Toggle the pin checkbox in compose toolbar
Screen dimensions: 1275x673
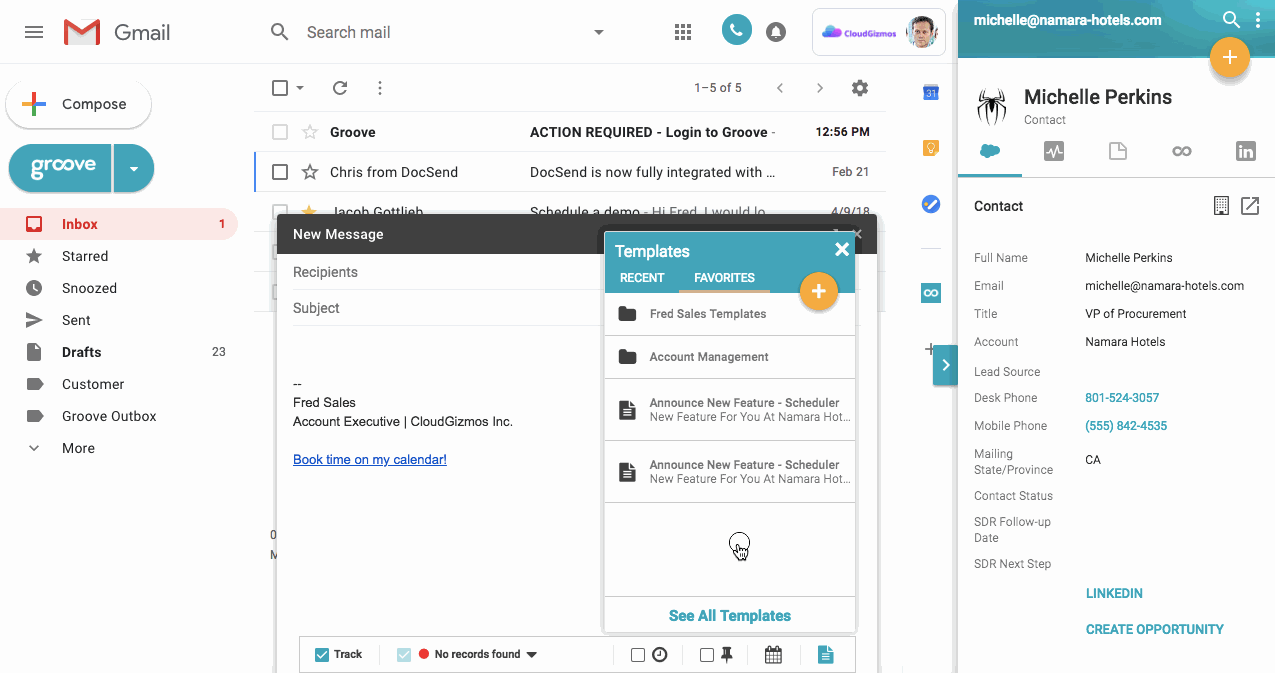[x=707, y=655]
